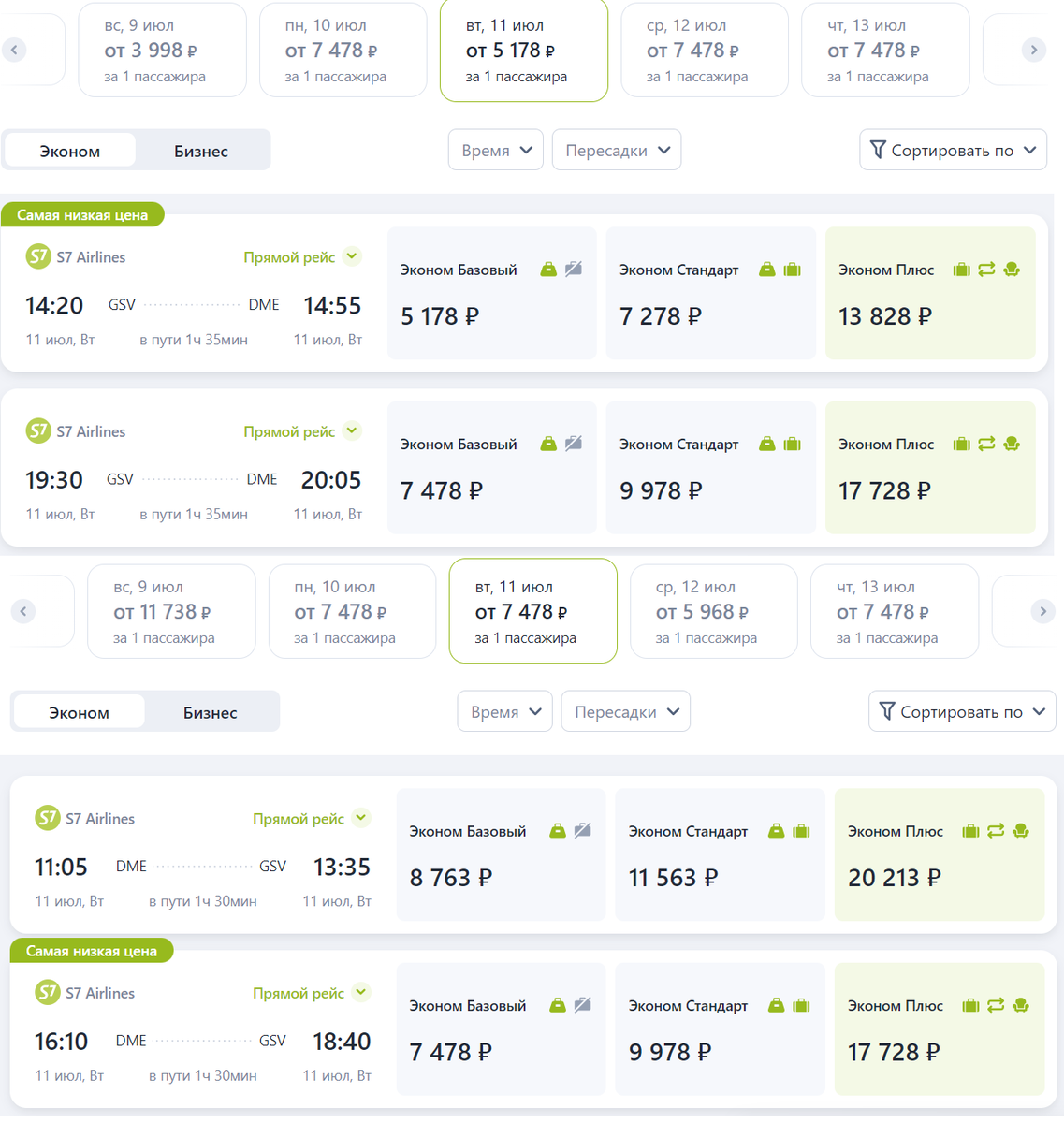Click S7 logo on 16:10 DME flight
Image resolution: width=1064 pixels, height=1123 pixels.
pos(48,992)
